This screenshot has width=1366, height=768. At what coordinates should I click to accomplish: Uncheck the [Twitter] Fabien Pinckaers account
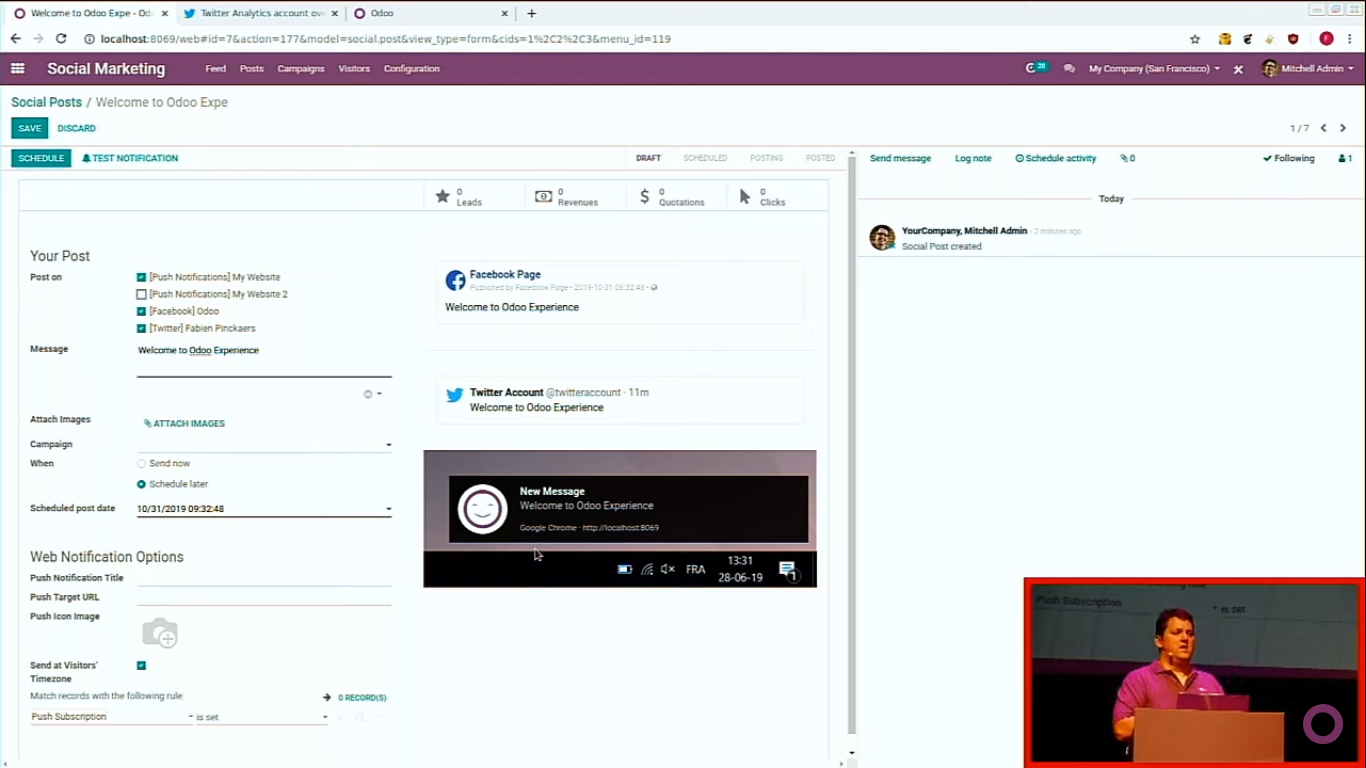point(141,328)
